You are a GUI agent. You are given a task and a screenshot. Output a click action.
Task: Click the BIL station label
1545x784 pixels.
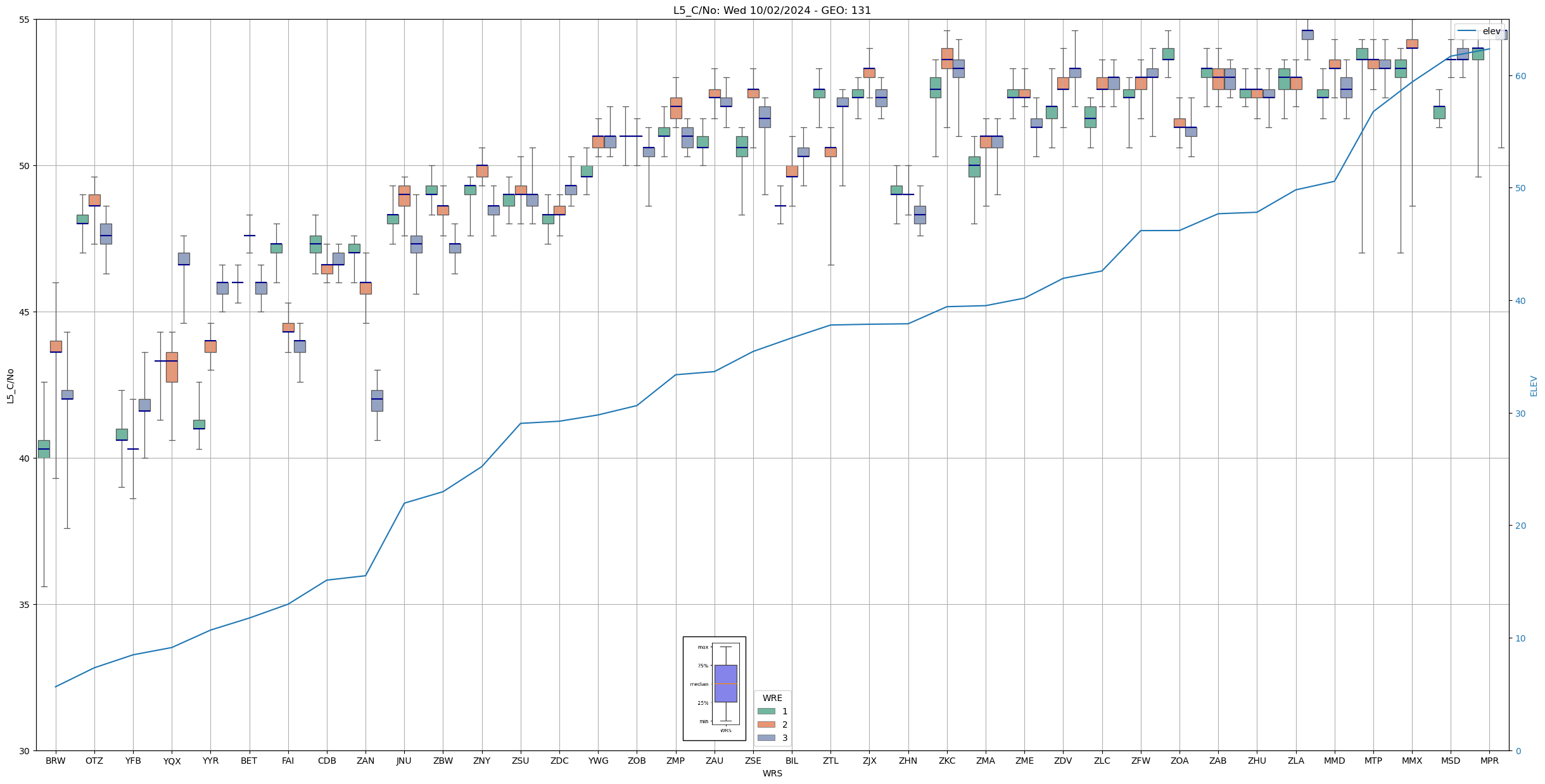792,761
